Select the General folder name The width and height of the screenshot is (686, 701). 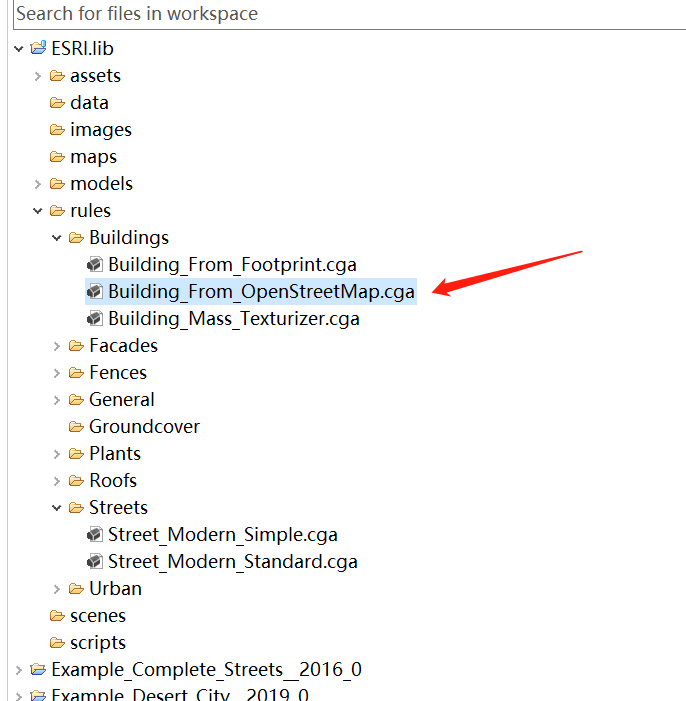click(122, 399)
